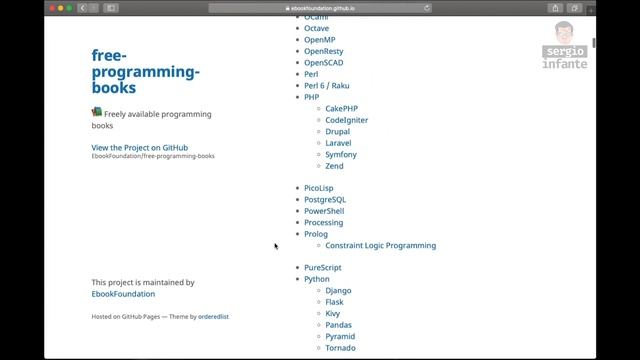Click the books emoji icon beside description
Screen dimensions: 640x360
[97, 111]
